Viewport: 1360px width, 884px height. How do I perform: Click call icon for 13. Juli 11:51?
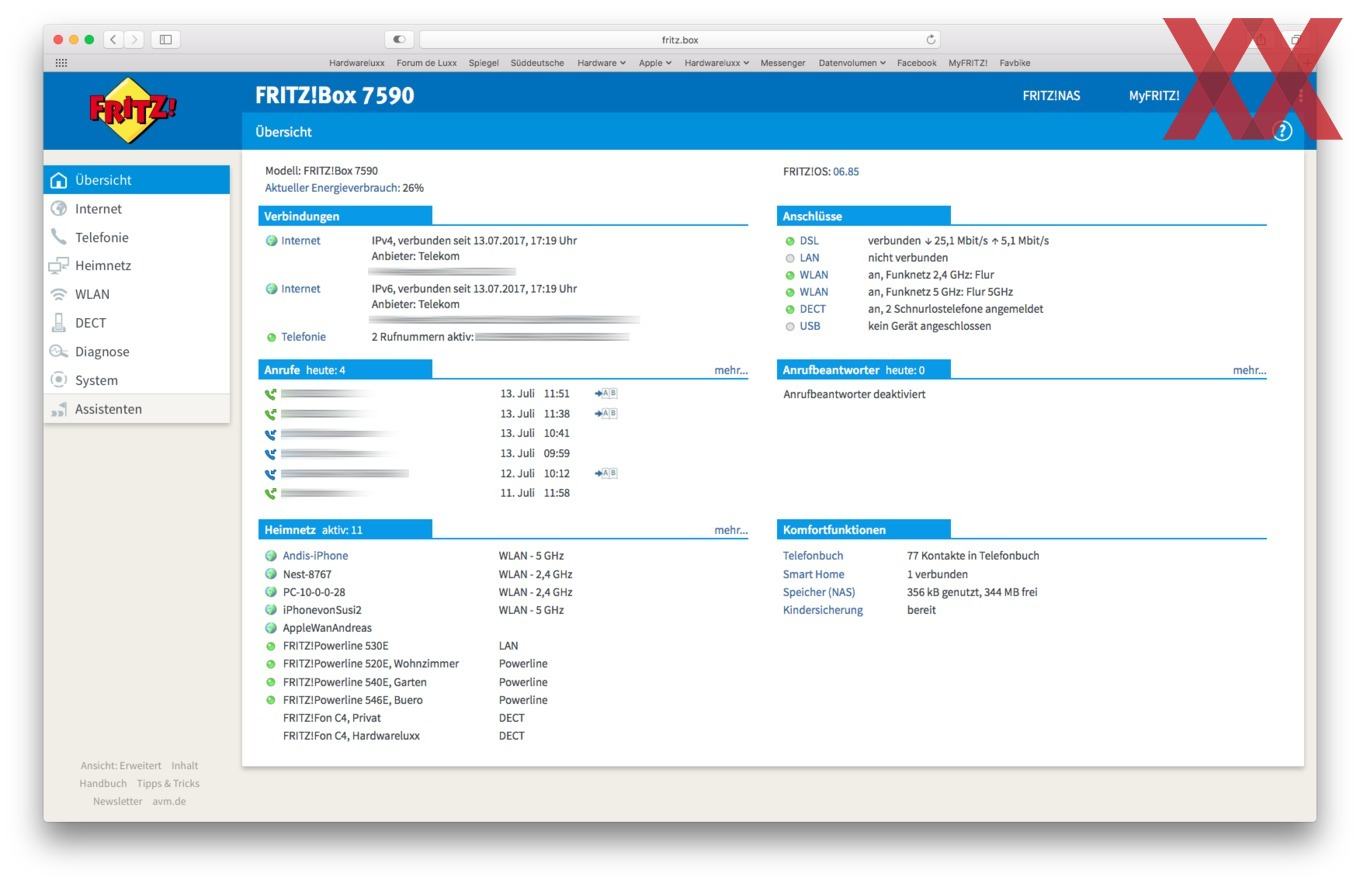tap(270, 394)
